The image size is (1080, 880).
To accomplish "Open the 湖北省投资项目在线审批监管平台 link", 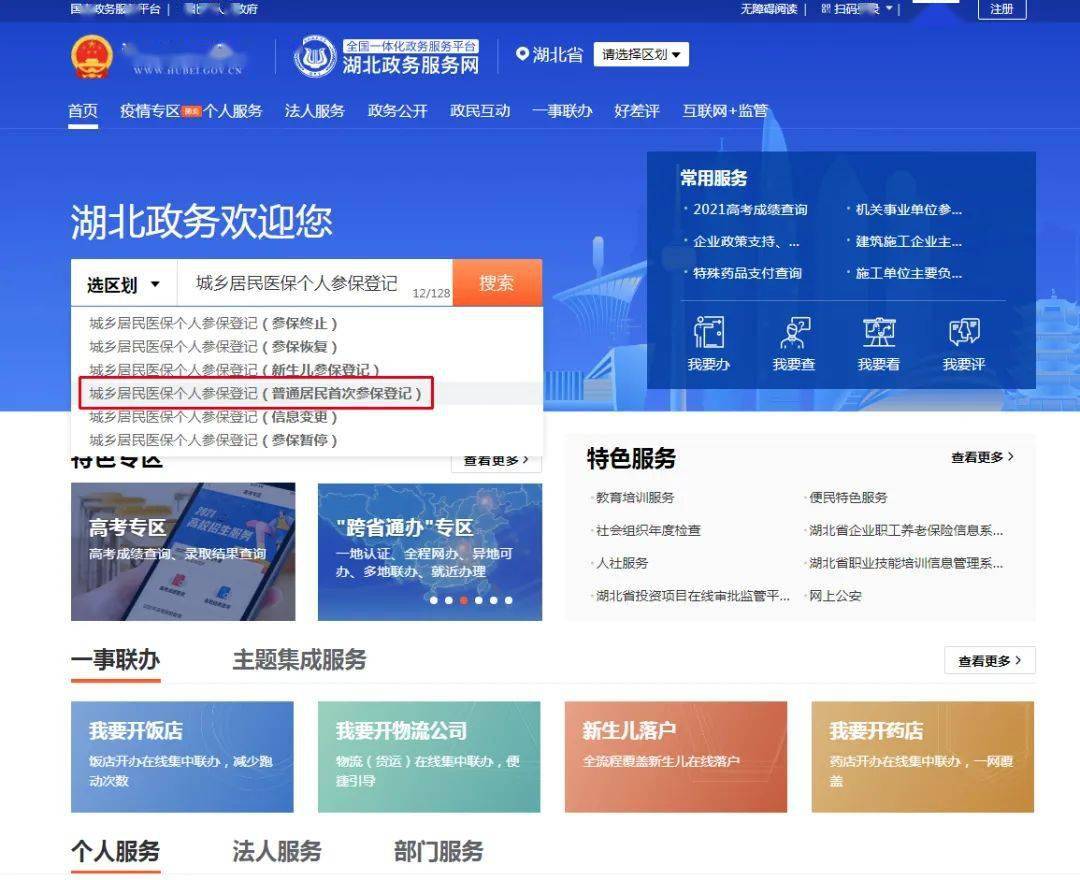I will (x=693, y=596).
